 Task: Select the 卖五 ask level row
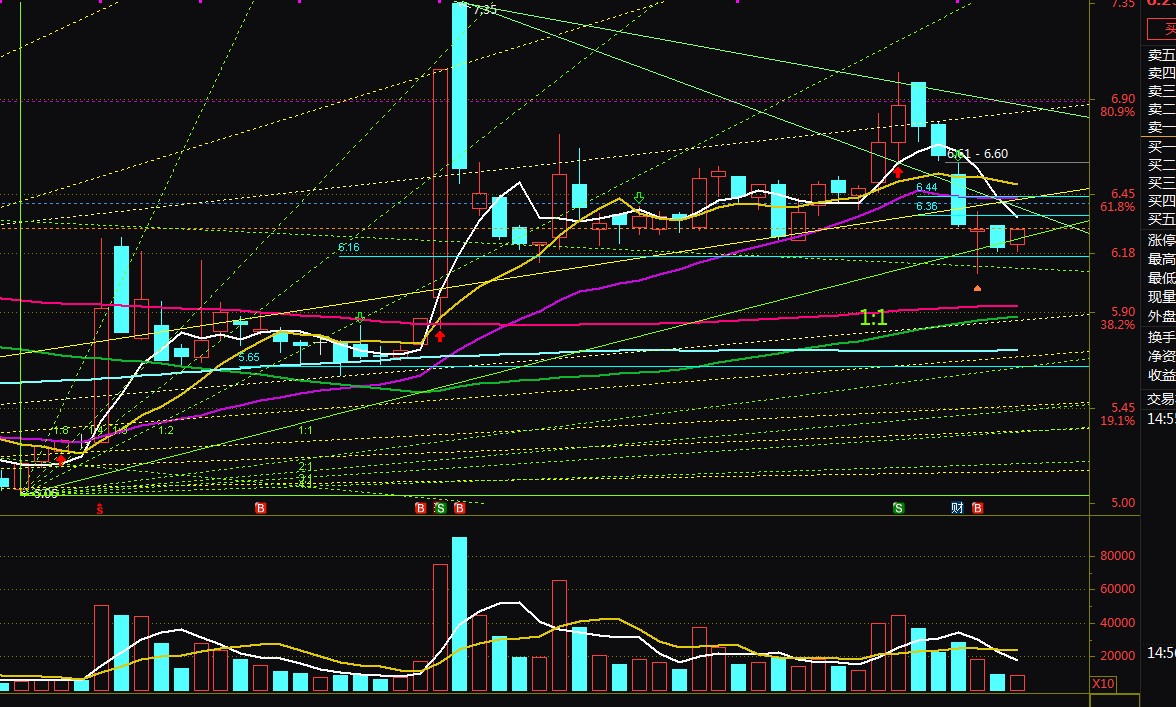(x=1161, y=55)
